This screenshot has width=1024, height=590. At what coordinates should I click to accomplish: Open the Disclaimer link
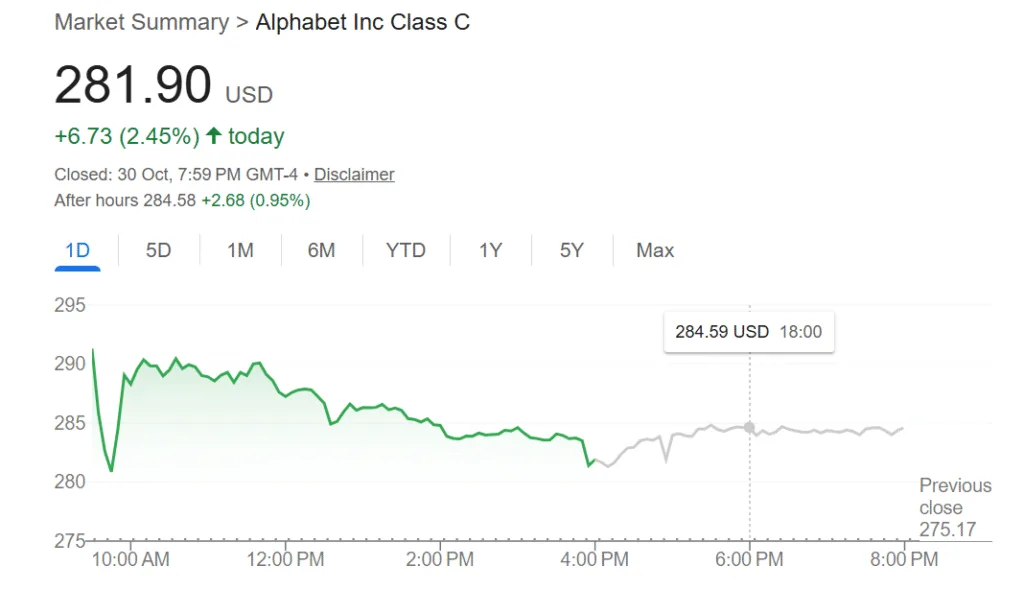354,174
